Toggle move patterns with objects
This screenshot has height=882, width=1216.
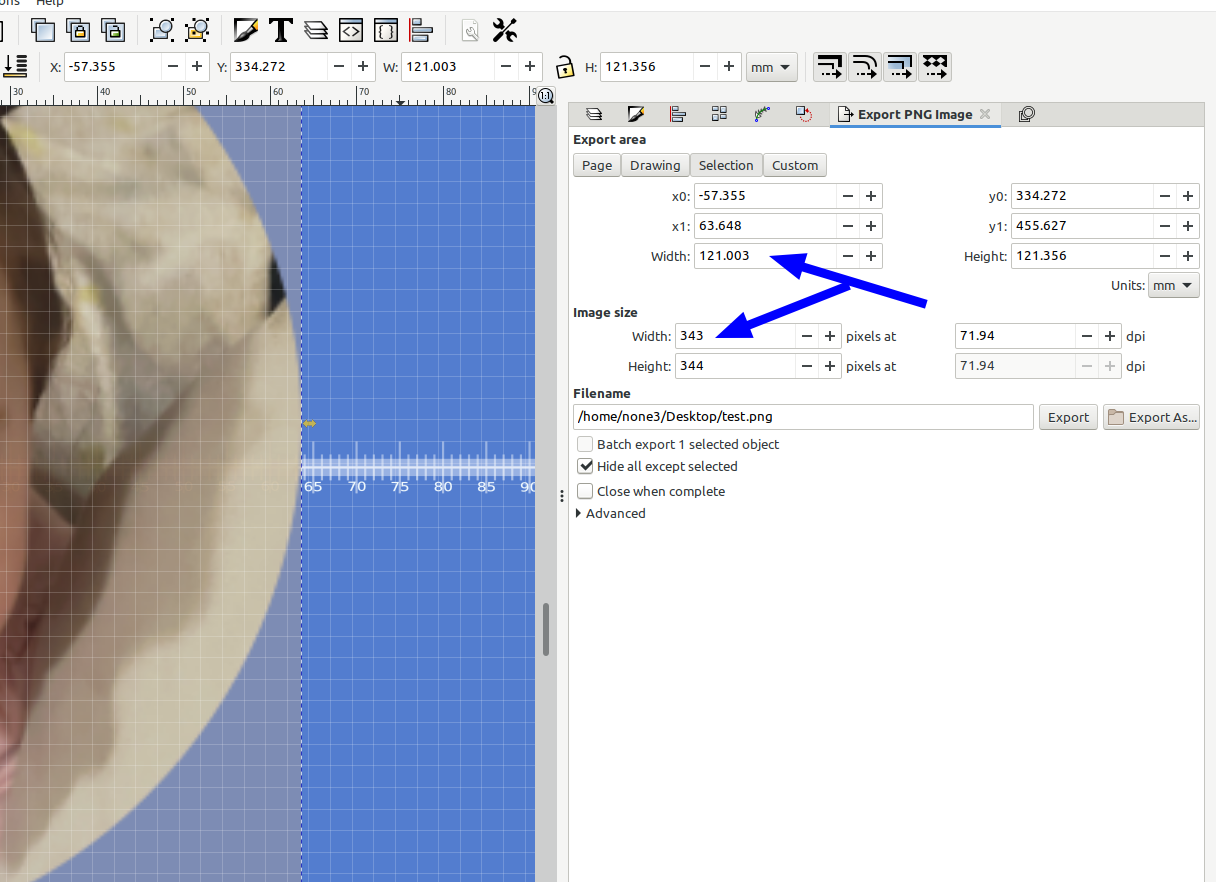934,67
